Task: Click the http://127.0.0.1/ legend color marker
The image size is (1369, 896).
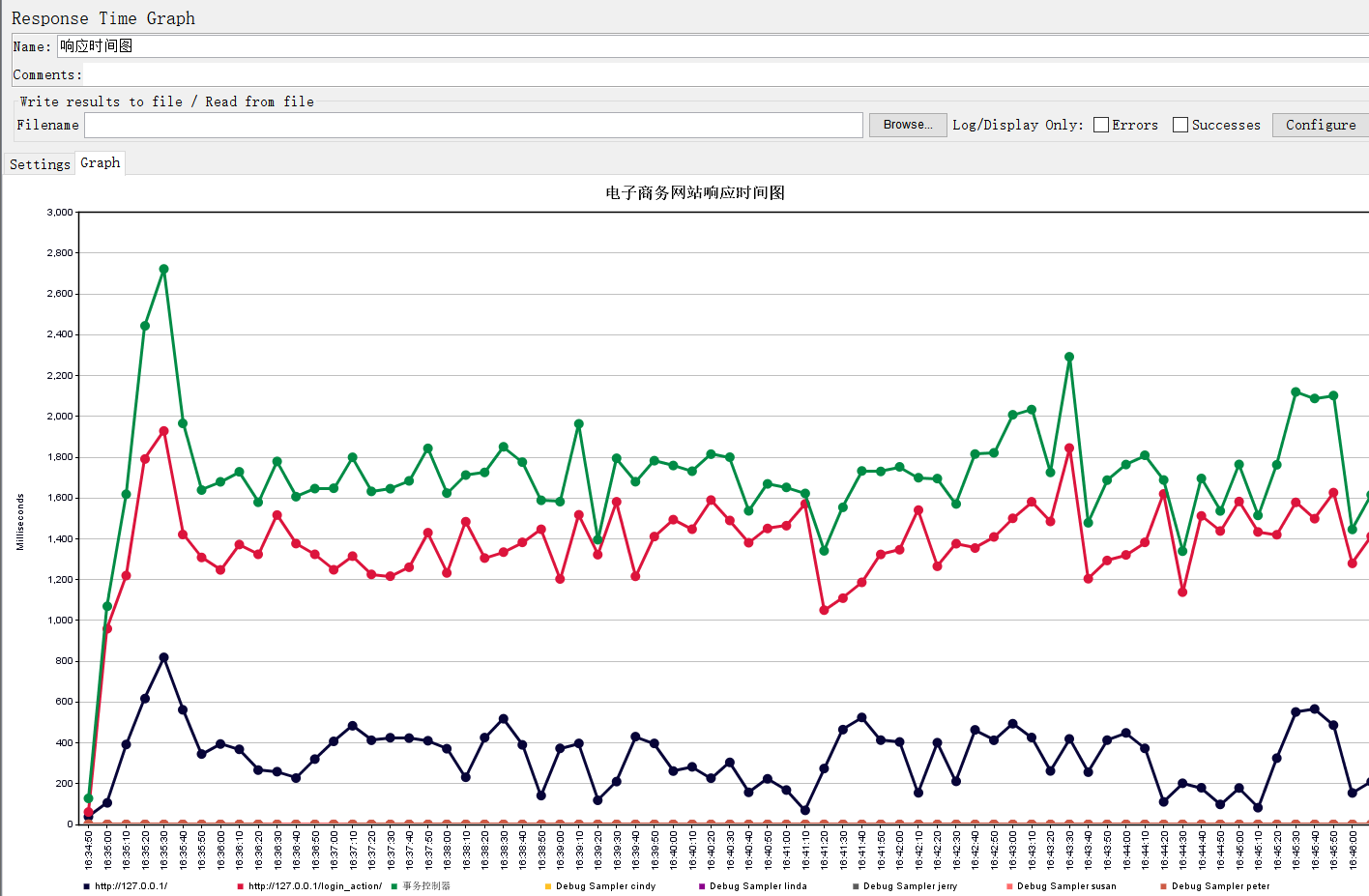Action: pyautogui.click(x=86, y=886)
